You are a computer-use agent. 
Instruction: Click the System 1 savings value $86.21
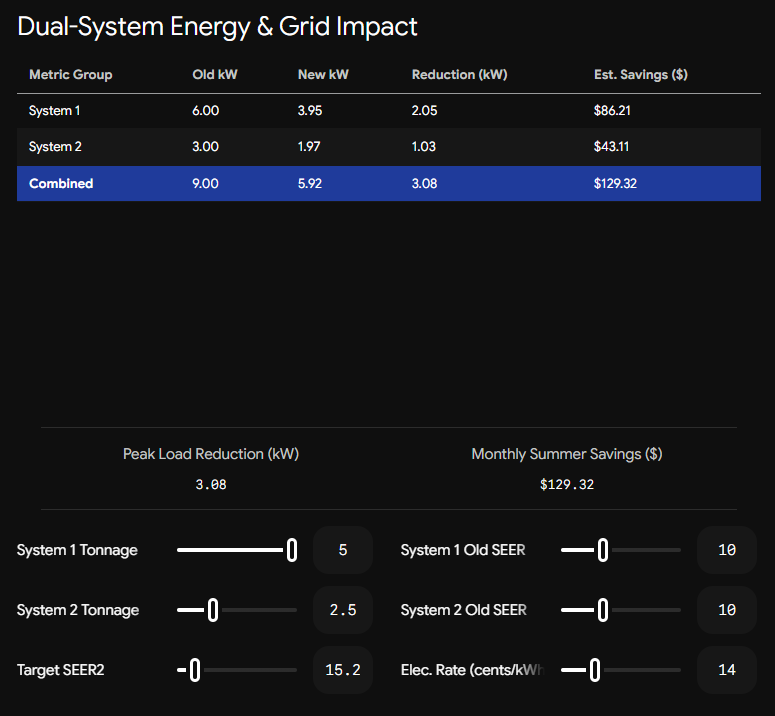click(612, 111)
